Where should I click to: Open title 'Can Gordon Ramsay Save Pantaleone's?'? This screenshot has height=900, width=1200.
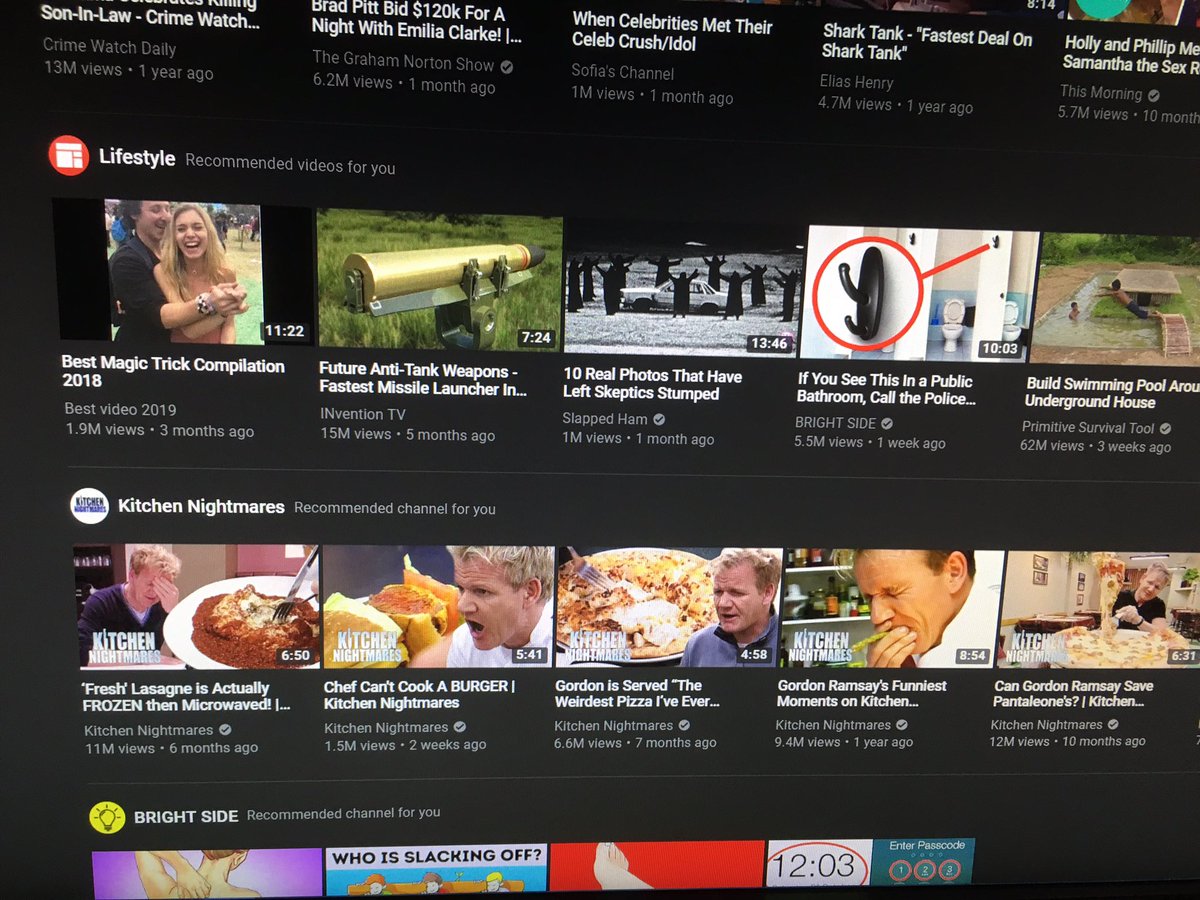(1073, 694)
